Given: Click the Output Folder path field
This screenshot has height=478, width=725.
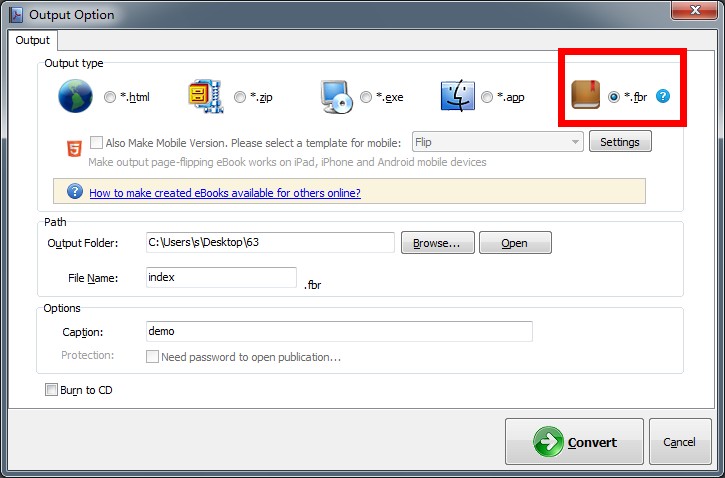Looking at the screenshot, I should [270, 243].
